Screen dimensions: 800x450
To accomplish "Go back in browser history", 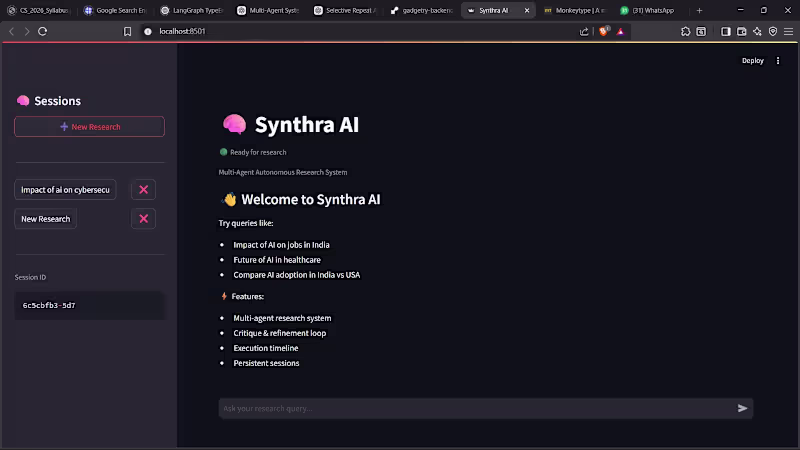I will 11,31.
